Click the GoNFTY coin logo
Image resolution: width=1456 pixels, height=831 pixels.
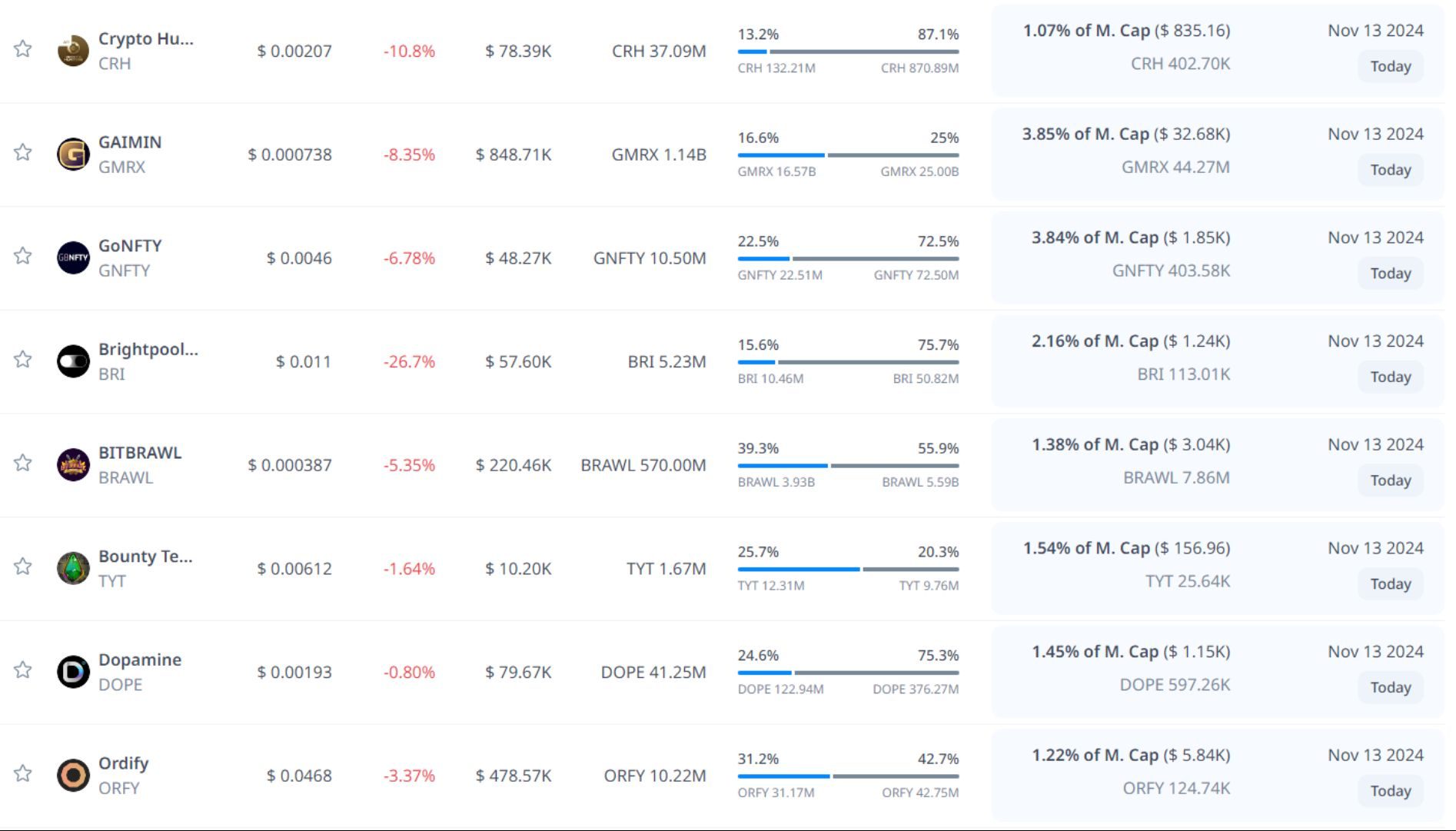point(73,258)
